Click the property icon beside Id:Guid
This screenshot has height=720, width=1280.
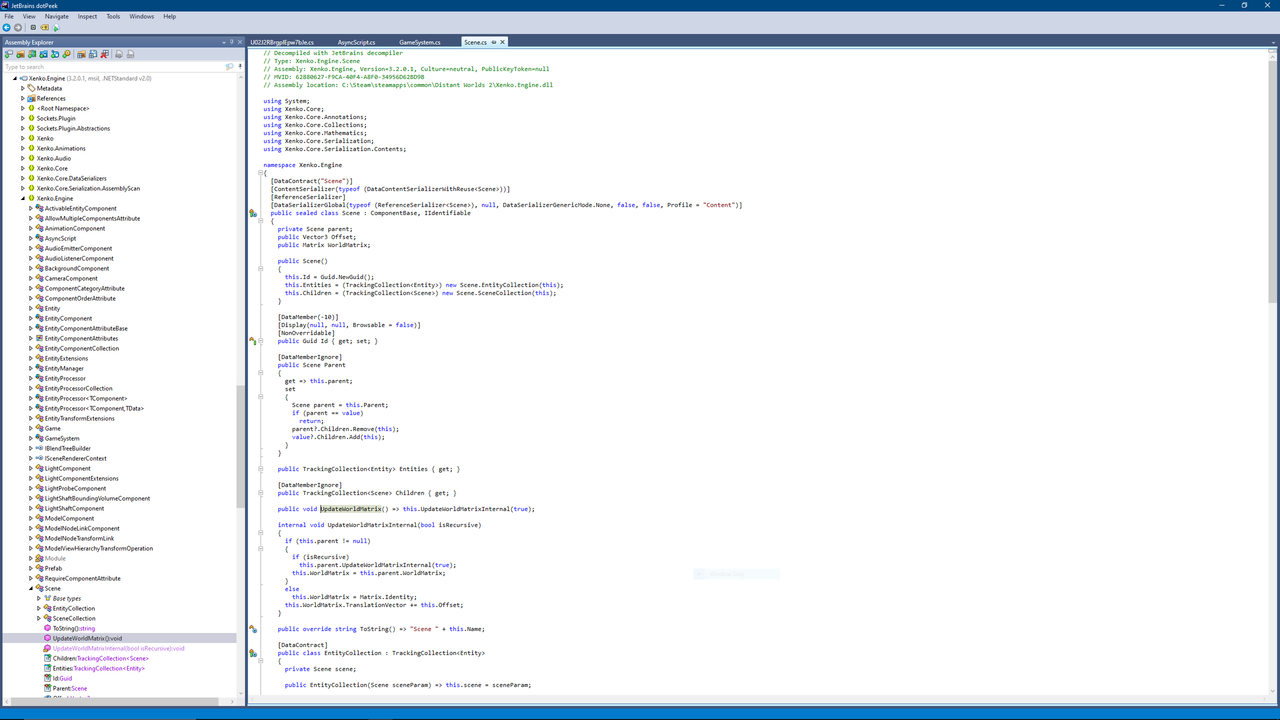pyautogui.click(x=47, y=678)
